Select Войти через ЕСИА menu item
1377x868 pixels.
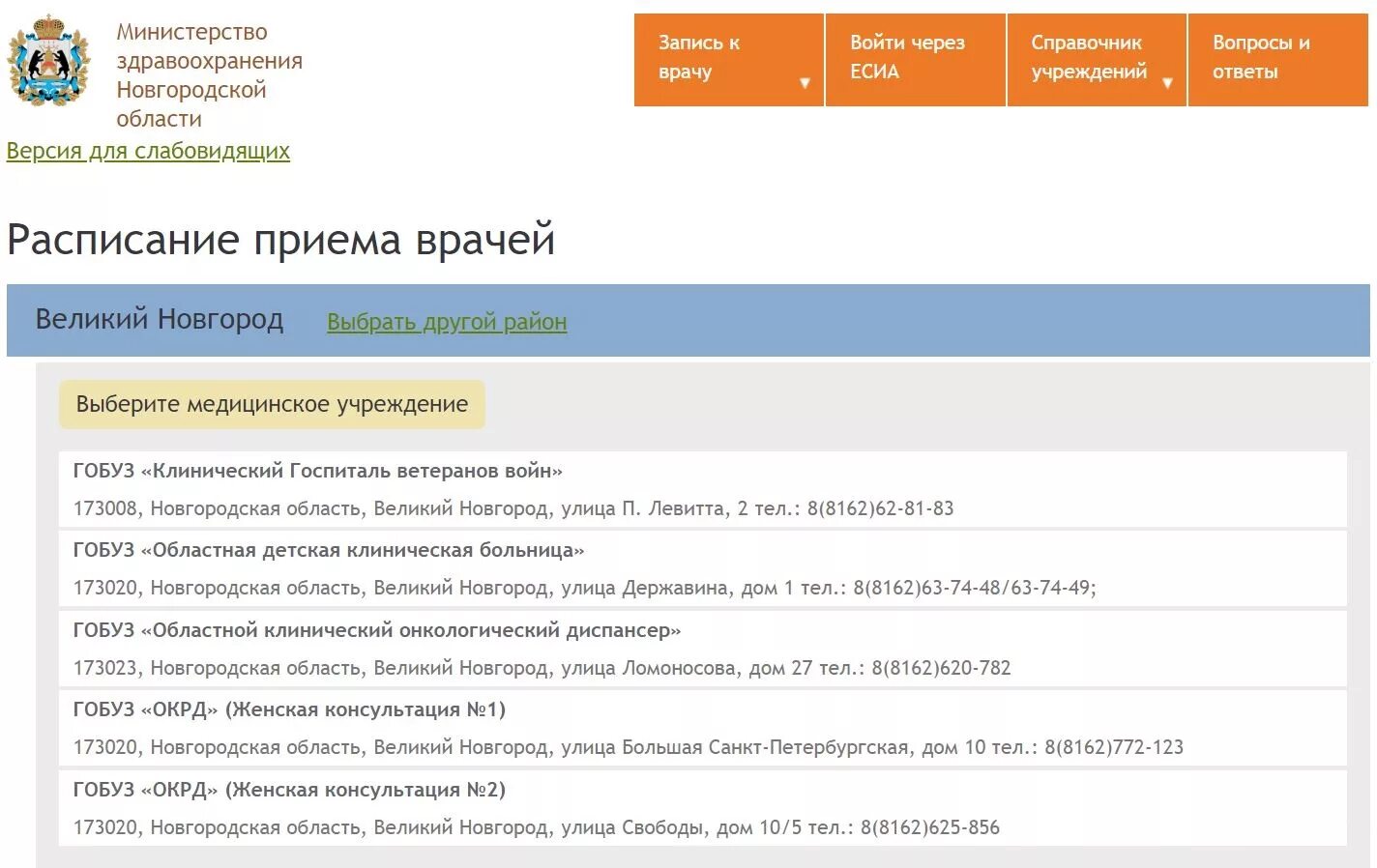click(915, 59)
